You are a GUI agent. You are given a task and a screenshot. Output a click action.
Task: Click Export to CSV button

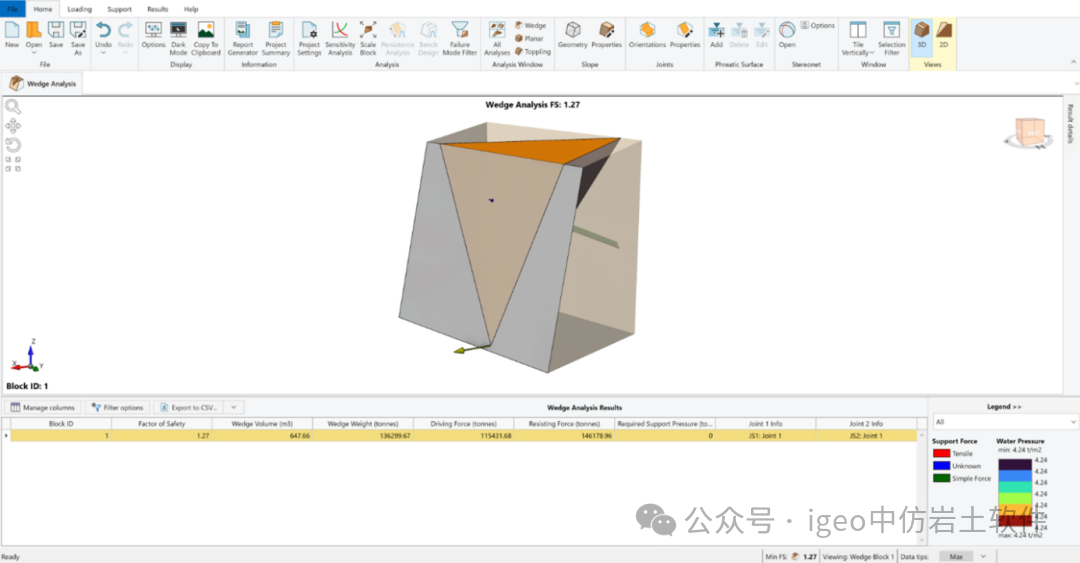click(189, 407)
